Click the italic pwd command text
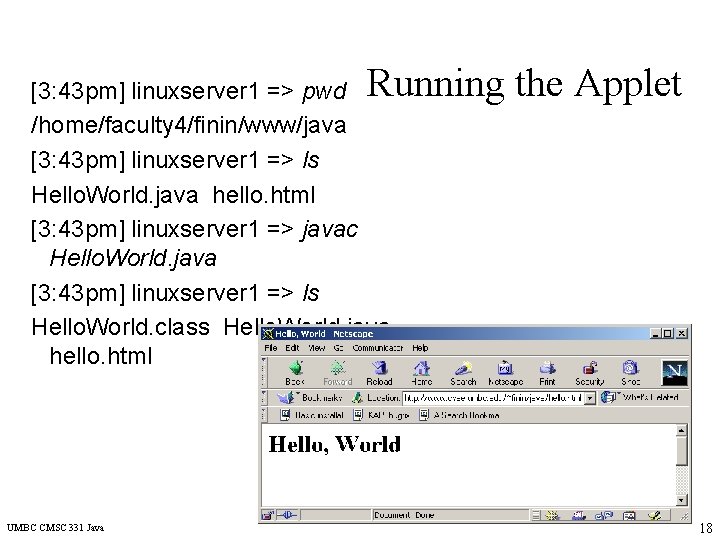Screen dimensions: 720x540 click(x=324, y=92)
